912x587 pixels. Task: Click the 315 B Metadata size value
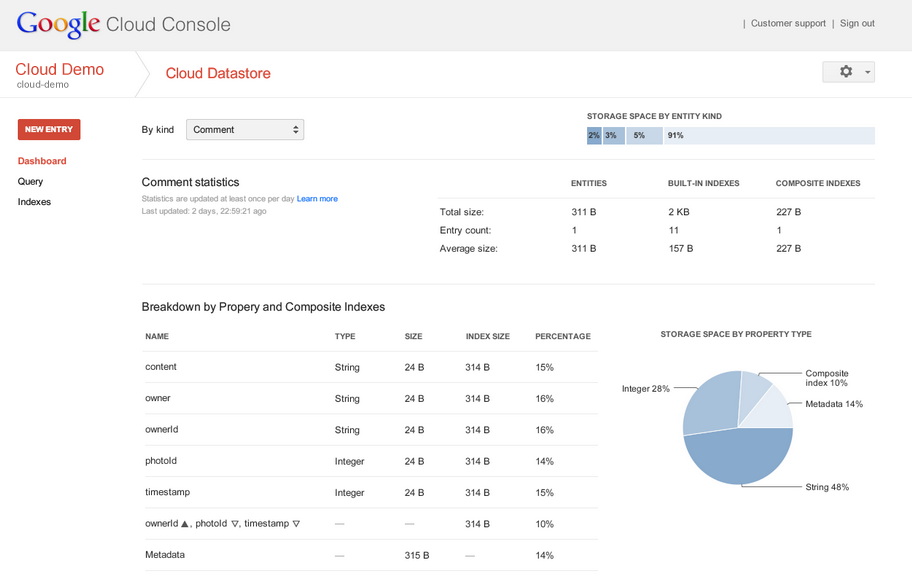[x=416, y=556]
